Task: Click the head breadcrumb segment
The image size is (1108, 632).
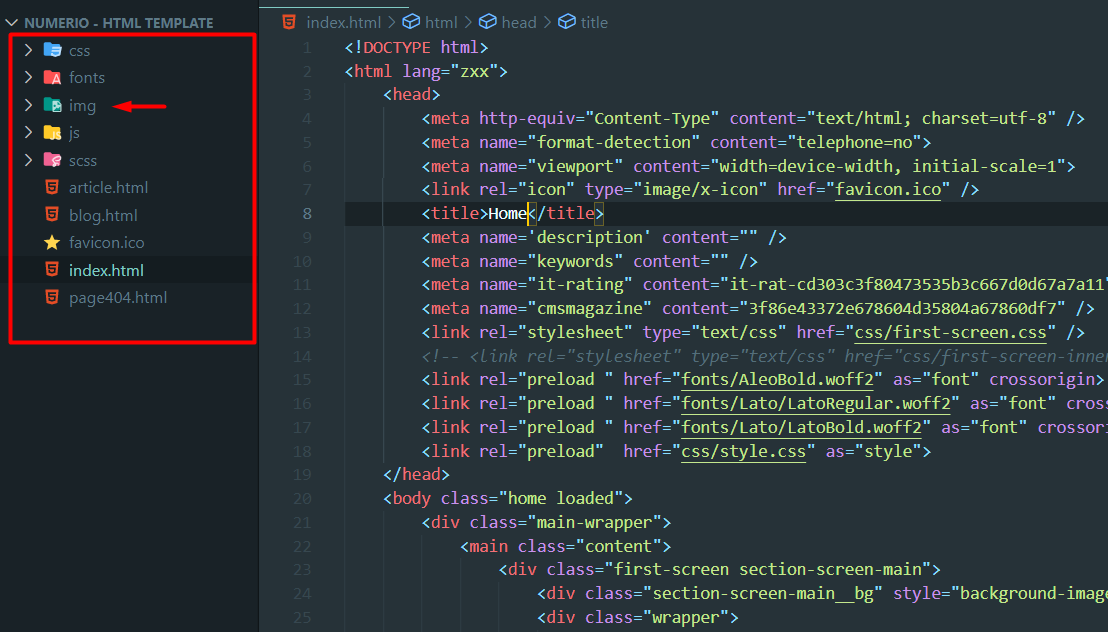Action: (519, 23)
